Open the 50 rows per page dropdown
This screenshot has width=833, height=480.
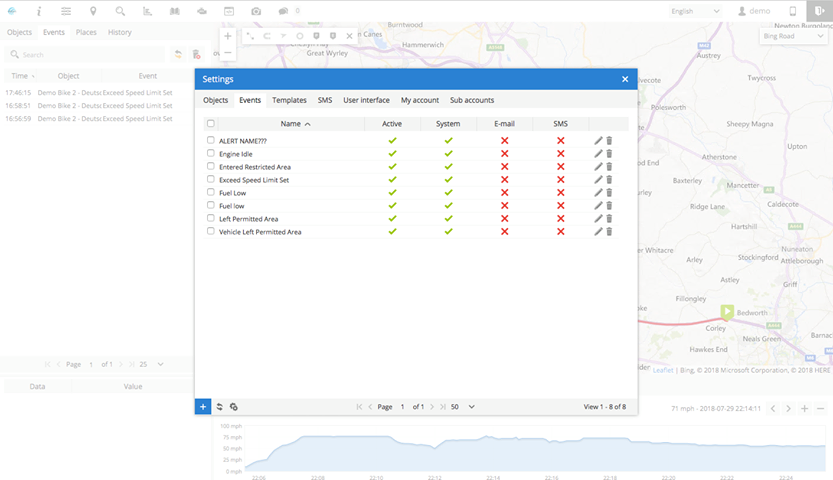[x=462, y=407]
